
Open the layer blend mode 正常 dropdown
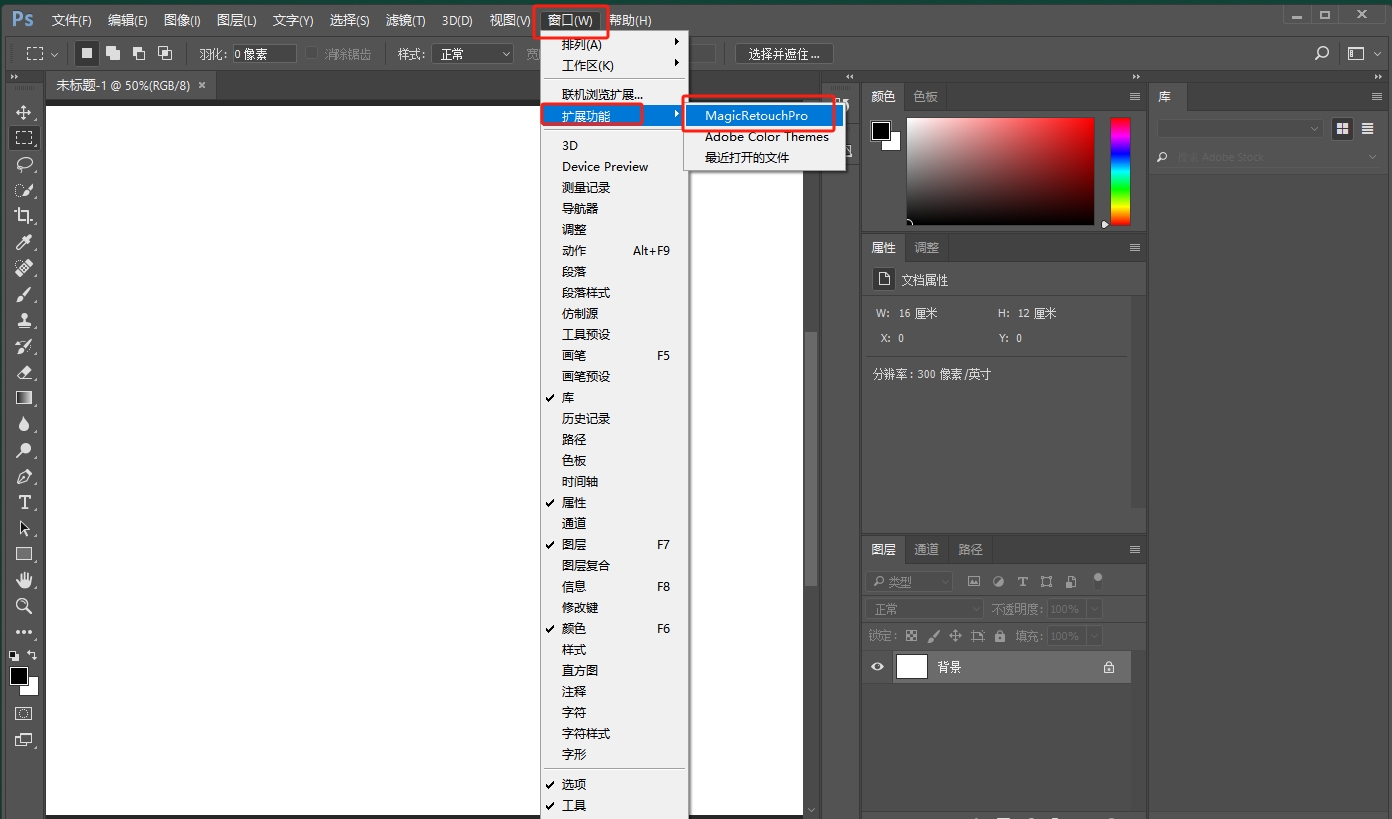[925, 608]
